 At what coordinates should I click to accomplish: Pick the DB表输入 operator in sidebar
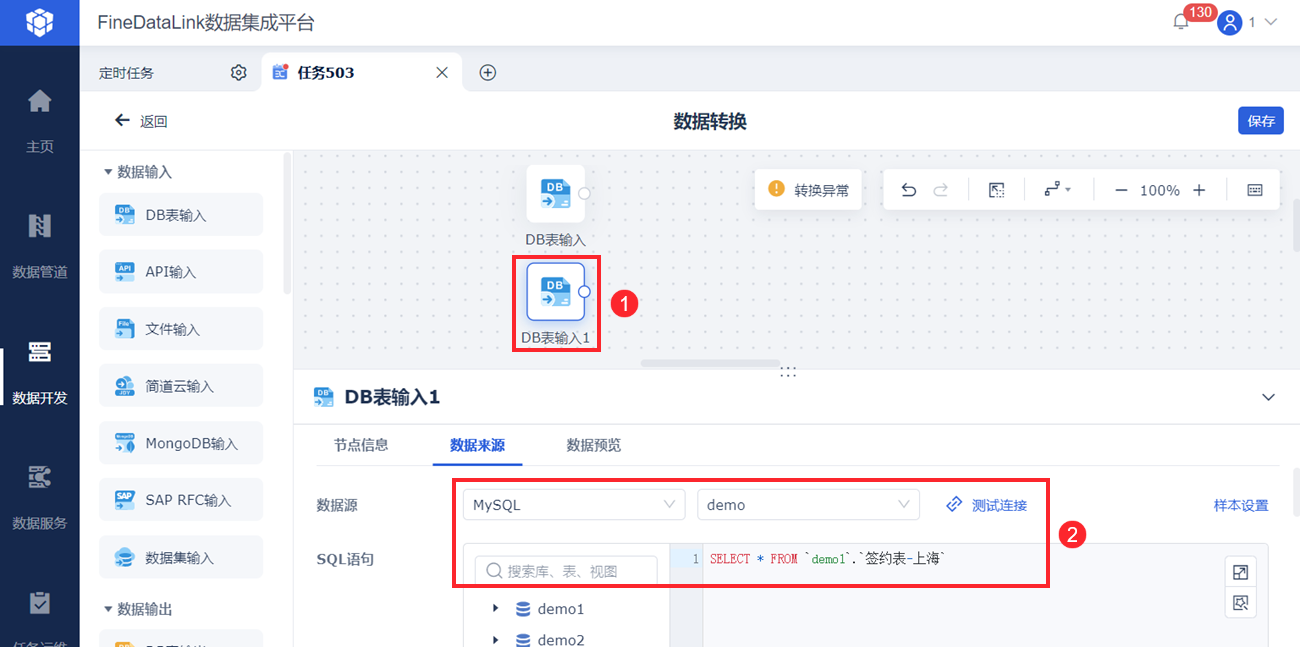[181, 215]
